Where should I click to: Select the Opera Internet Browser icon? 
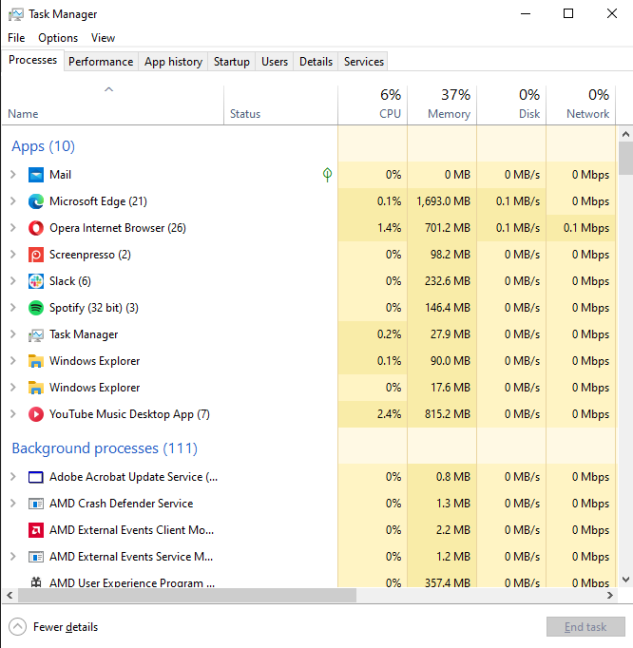point(36,228)
